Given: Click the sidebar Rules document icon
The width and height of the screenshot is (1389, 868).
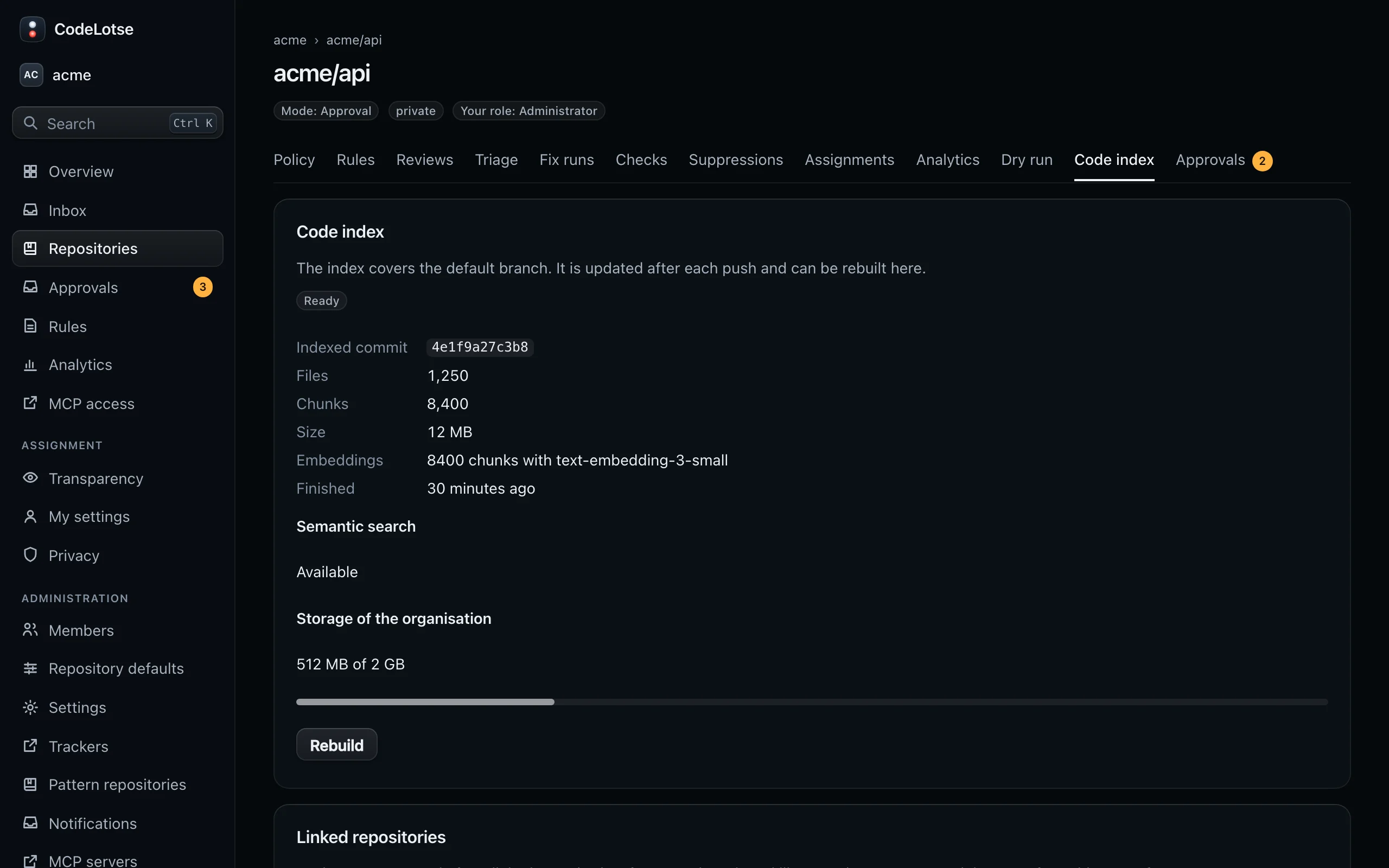Looking at the screenshot, I should pos(30,326).
